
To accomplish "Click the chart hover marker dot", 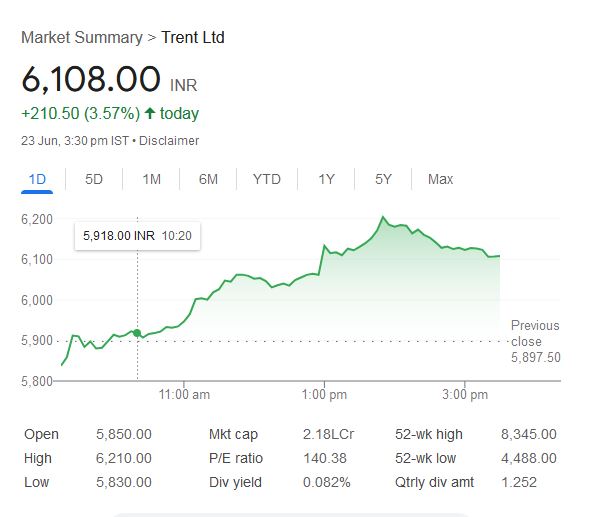I will (137, 331).
